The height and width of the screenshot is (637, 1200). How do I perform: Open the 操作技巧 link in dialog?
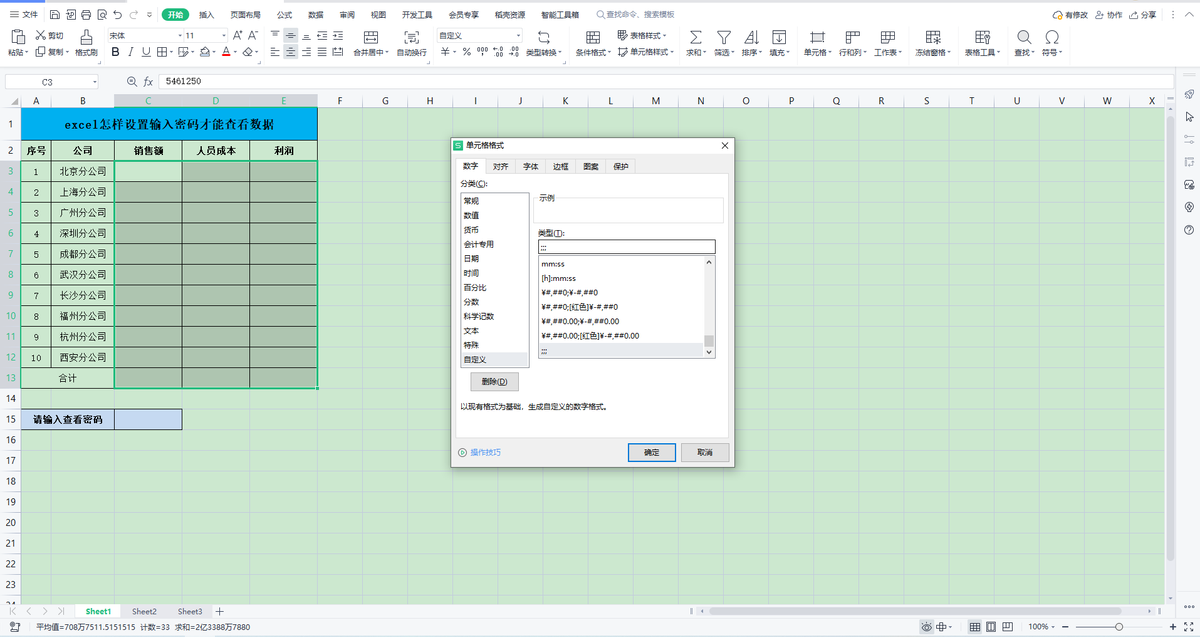tap(485, 453)
